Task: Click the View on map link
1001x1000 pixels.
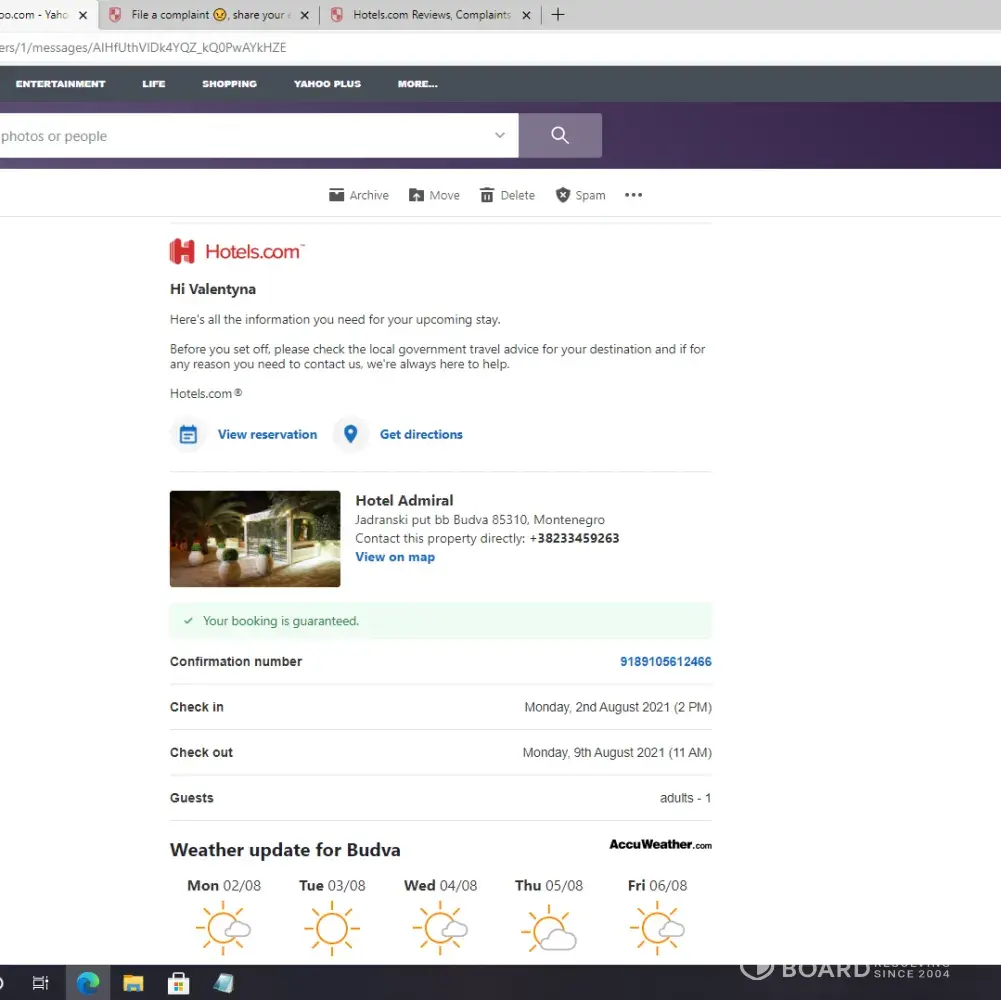Action: point(395,557)
